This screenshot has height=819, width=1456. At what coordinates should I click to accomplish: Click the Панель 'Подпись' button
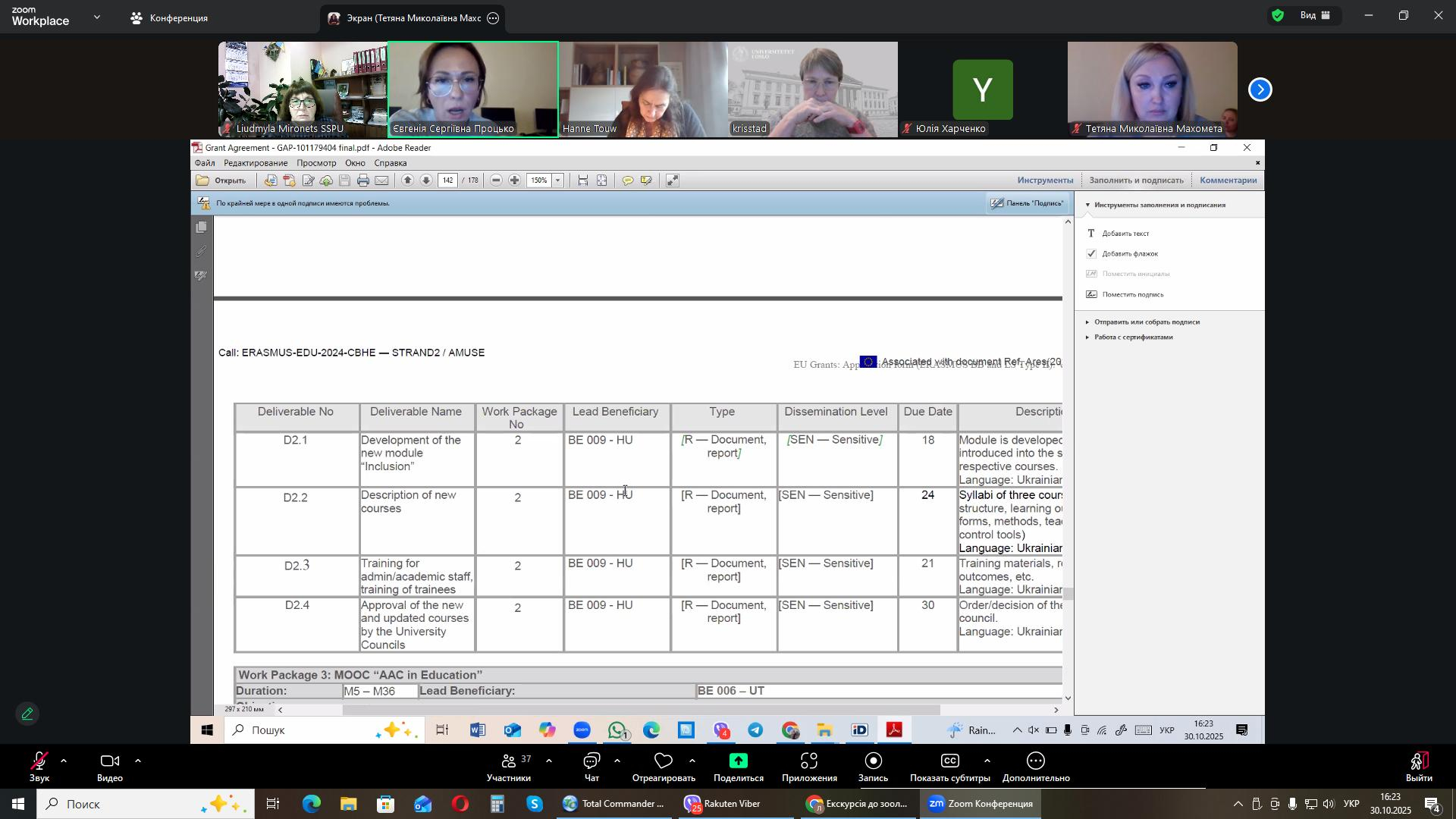(x=1028, y=203)
